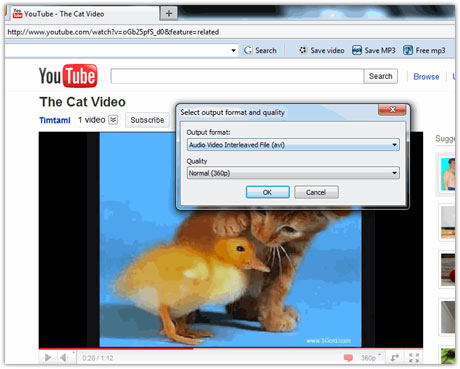
Task: Open the 360p resolution selector
Action: click(370, 358)
